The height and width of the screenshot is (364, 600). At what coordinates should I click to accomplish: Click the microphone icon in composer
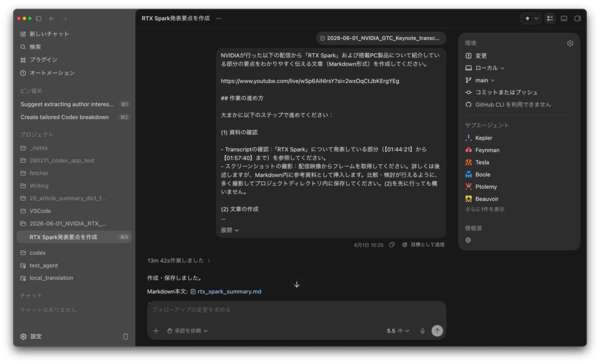tap(422, 331)
